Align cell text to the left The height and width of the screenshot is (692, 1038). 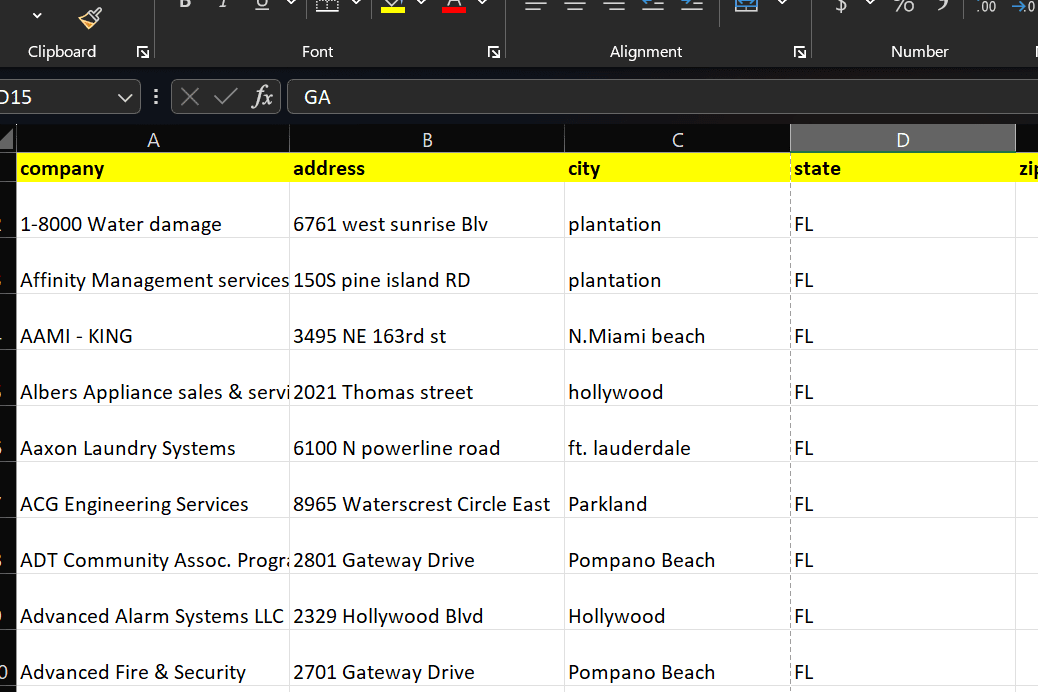coord(536,5)
